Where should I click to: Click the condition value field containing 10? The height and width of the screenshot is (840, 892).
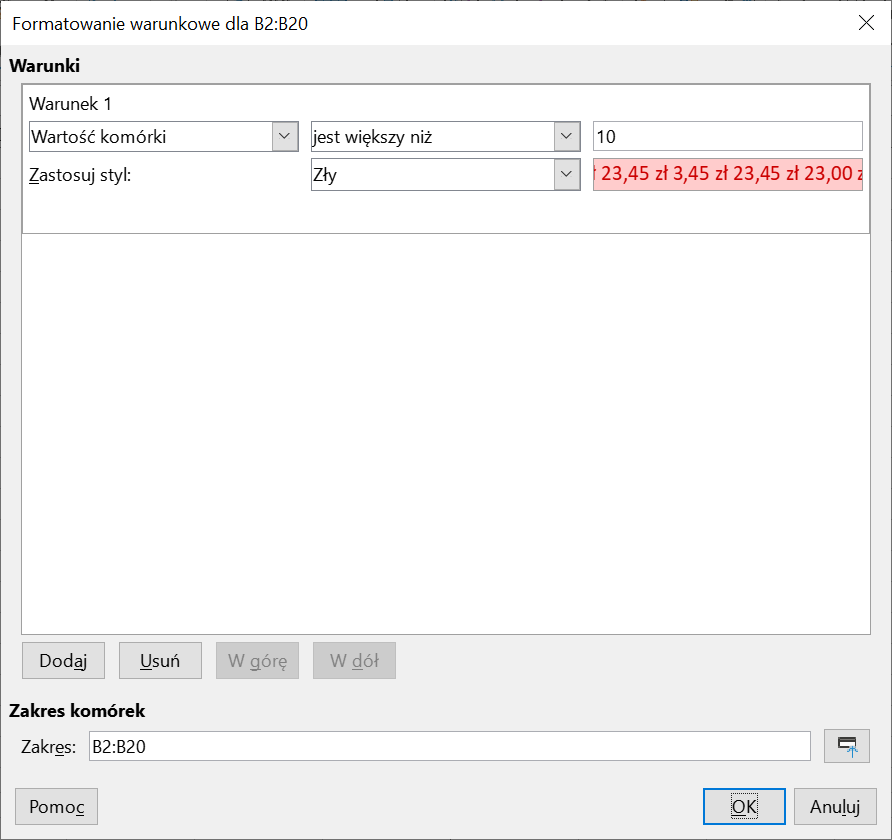[727, 137]
